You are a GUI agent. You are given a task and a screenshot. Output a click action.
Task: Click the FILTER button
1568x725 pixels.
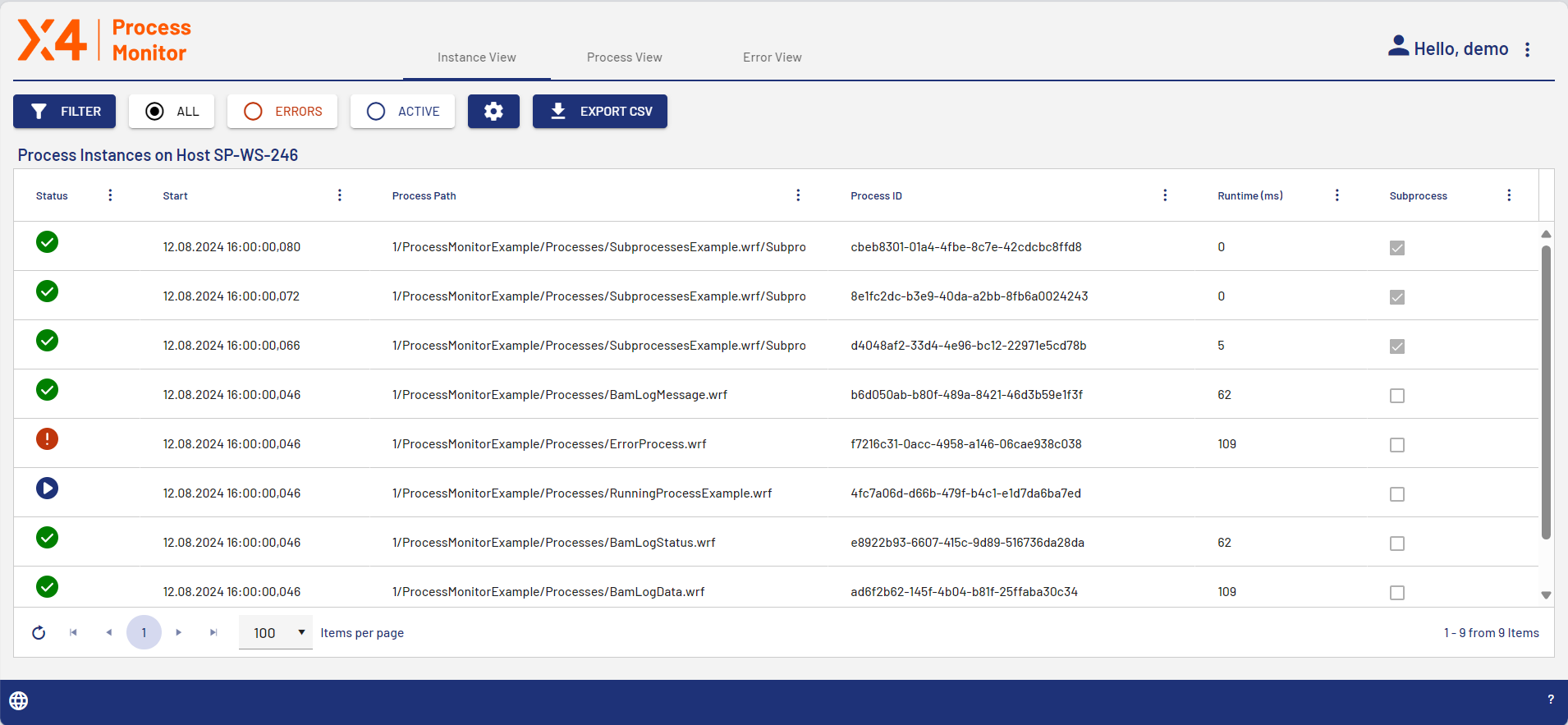coord(65,112)
